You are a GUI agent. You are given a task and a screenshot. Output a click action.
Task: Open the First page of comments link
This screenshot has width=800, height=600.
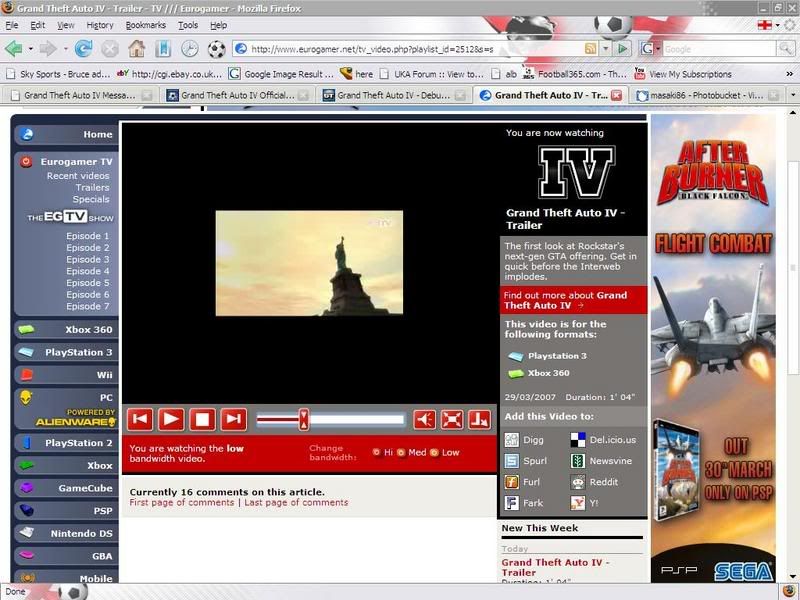point(182,503)
